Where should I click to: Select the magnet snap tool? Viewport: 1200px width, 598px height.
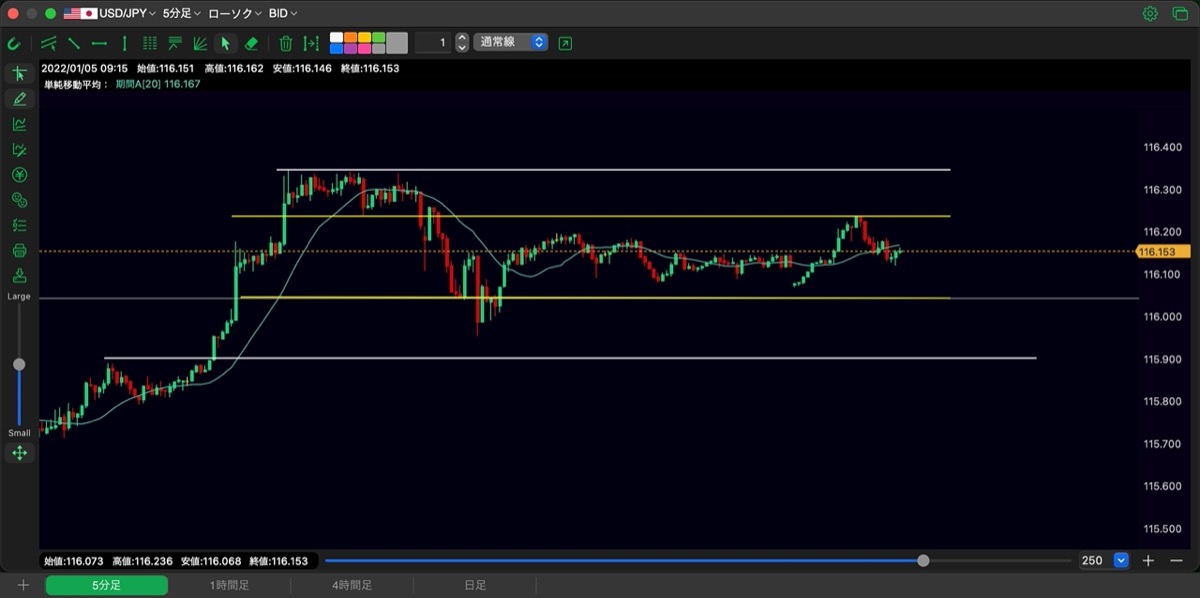[x=14, y=43]
